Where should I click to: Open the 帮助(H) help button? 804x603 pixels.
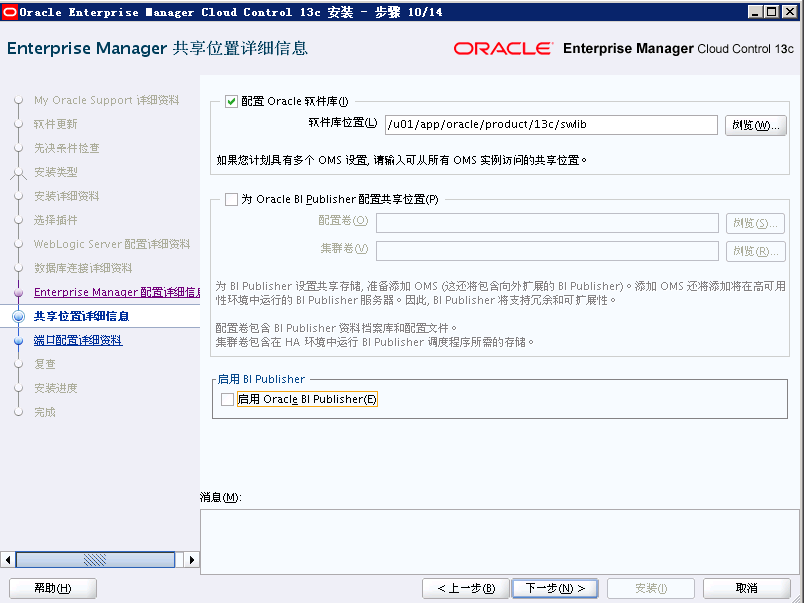click(x=53, y=588)
